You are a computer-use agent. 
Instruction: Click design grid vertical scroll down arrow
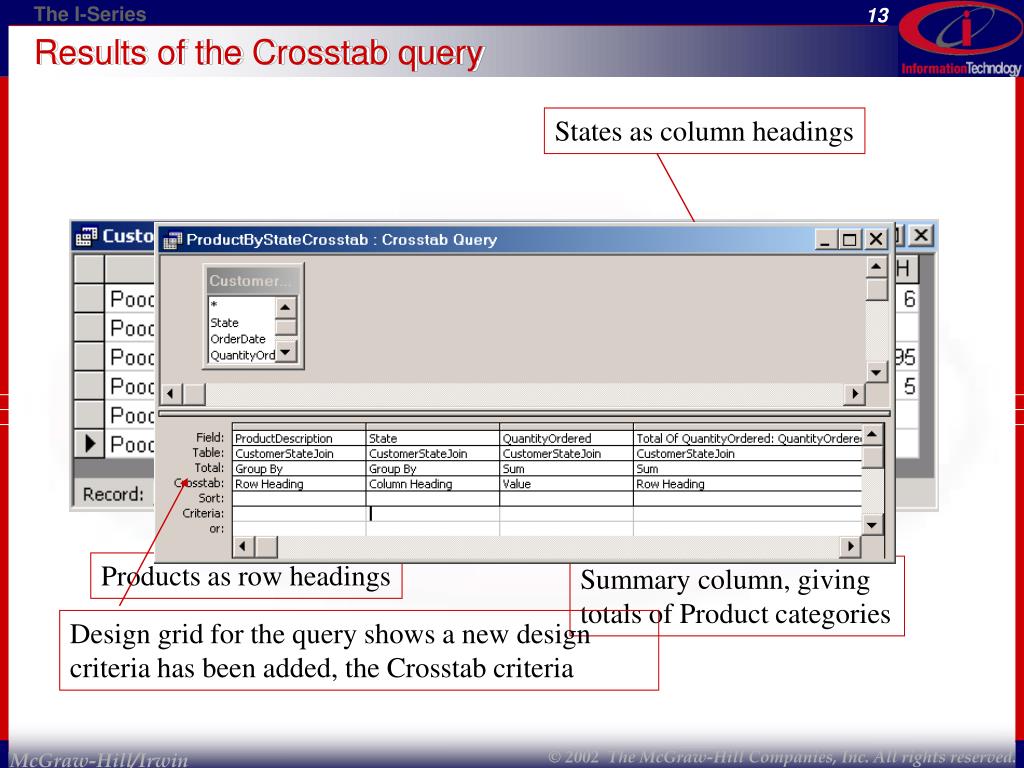pyautogui.click(x=872, y=524)
